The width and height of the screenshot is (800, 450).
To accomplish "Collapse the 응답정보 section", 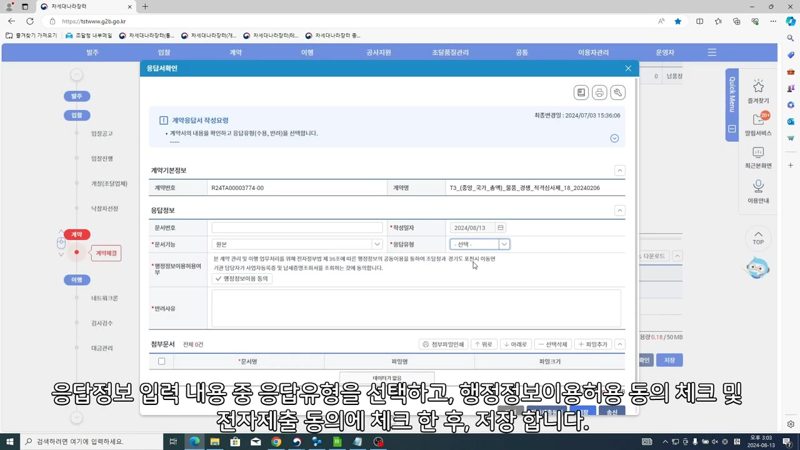I will 619,210.
